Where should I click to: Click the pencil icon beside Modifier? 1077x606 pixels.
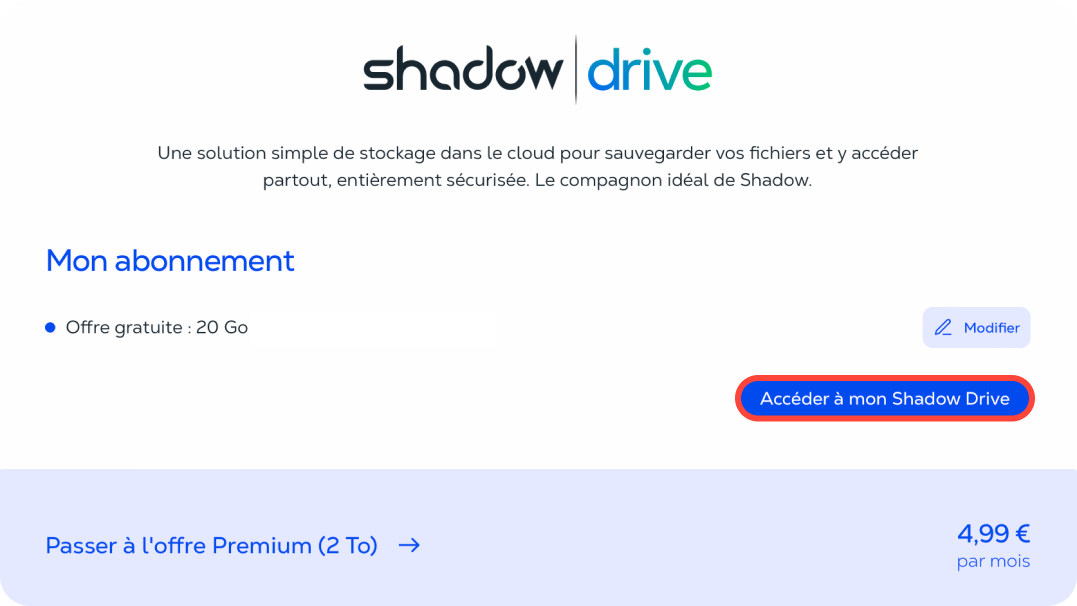pos(943,328)
